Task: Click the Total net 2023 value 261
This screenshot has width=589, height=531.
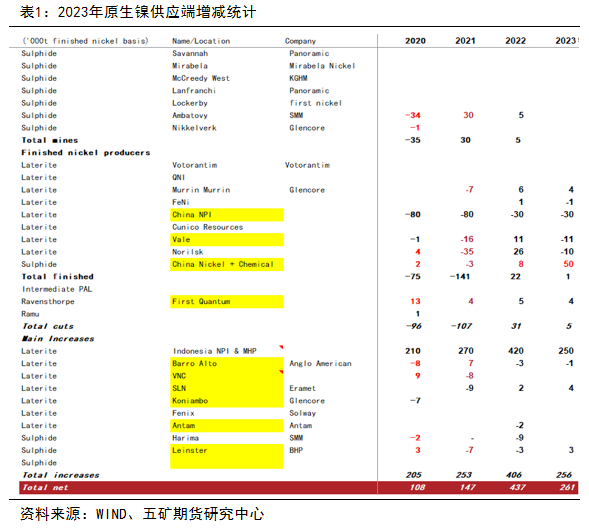Action: click(567, 487)
